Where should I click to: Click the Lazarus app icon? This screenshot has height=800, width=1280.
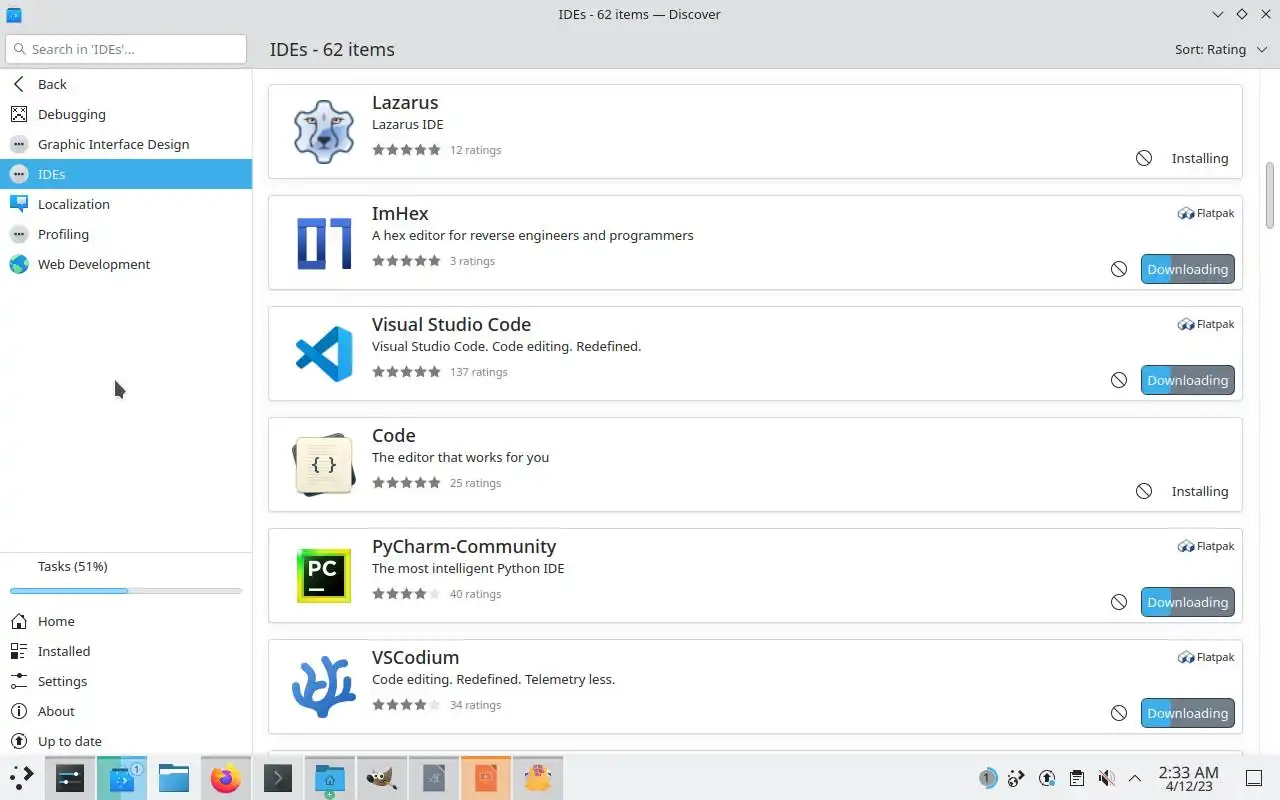pos(324,131)
